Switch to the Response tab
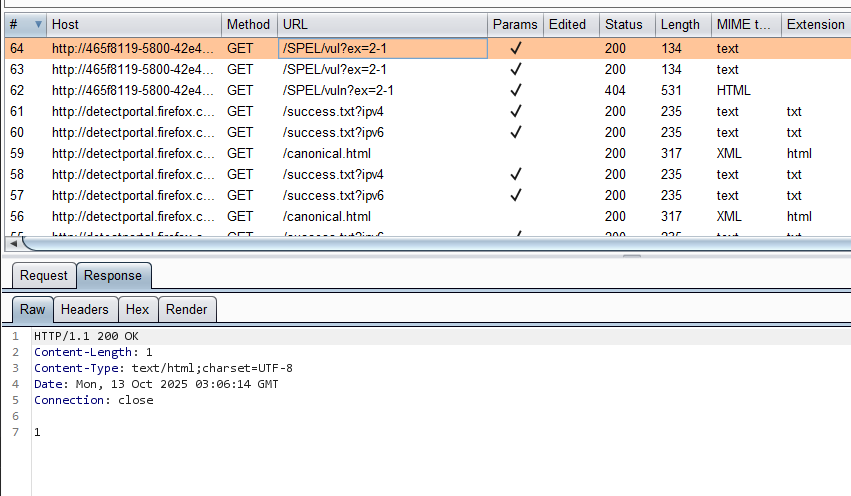Viewport: 851px width, 496px height. [113, 276]
